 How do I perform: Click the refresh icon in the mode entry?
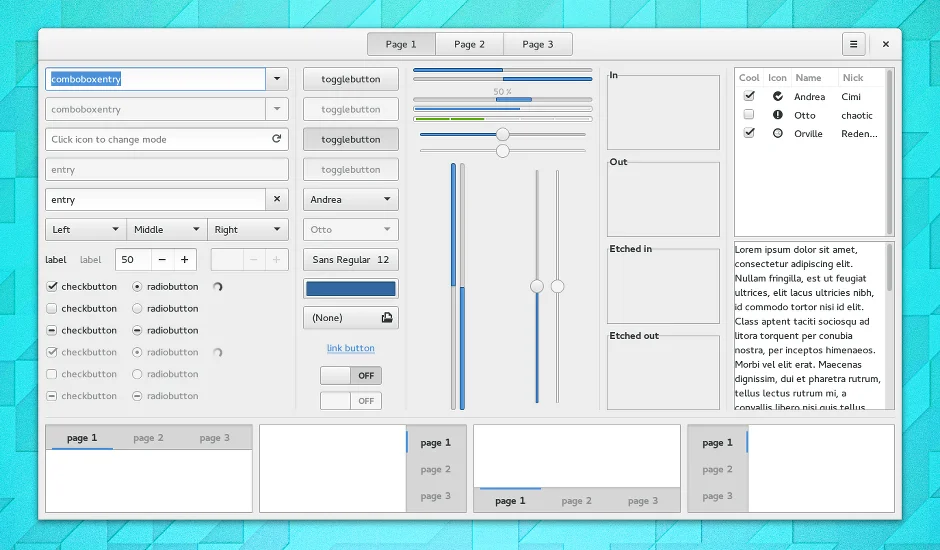[276, 139]
